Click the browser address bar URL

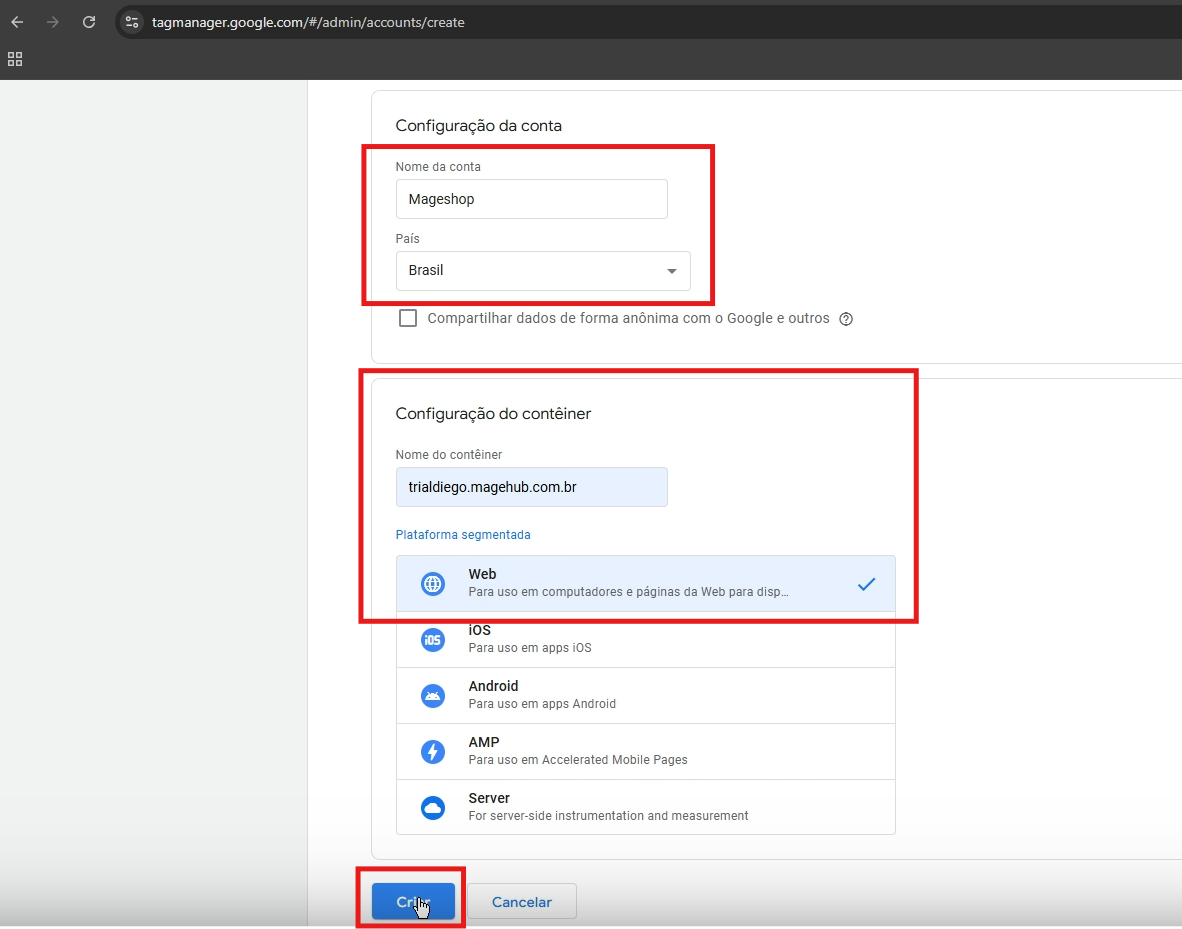pyautogui.click(x=308, y=23)
